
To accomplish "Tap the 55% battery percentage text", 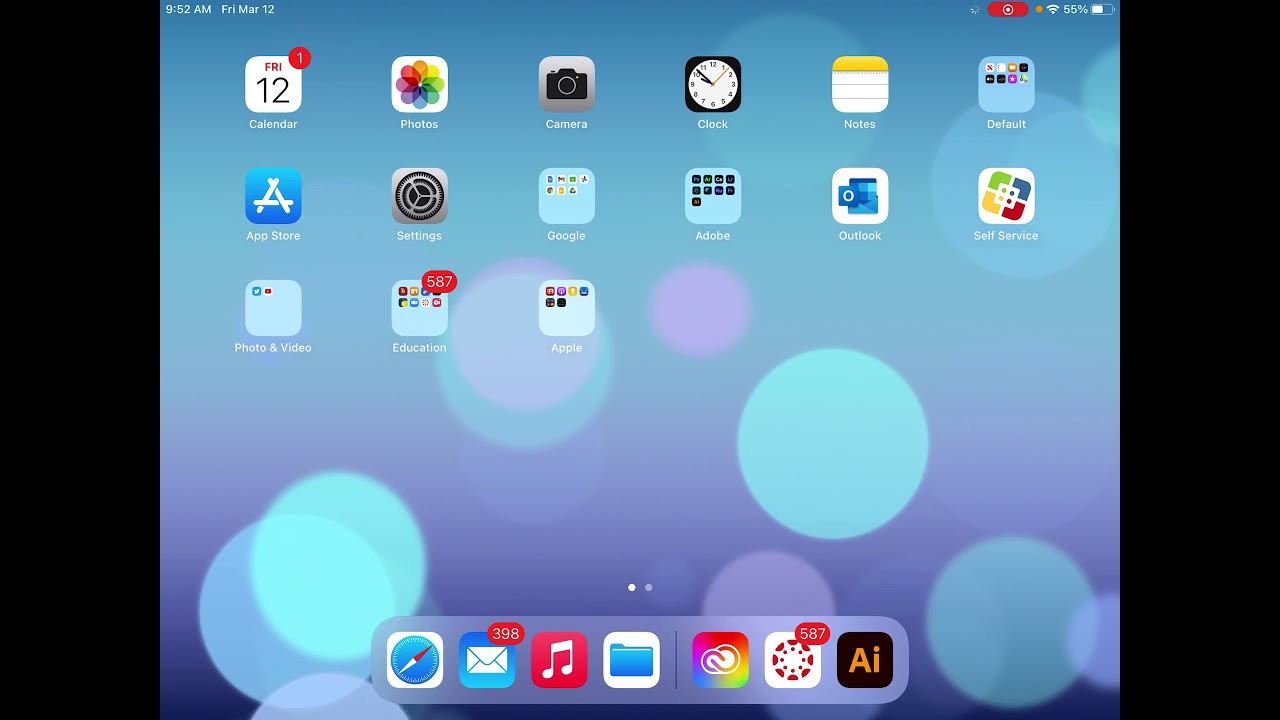I will click(x=1075, y=9).
